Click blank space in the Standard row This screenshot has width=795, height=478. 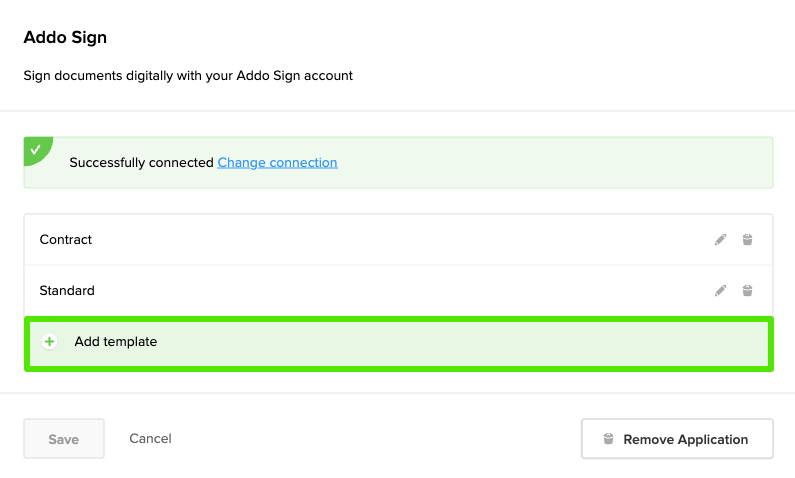tap(400, 291)
